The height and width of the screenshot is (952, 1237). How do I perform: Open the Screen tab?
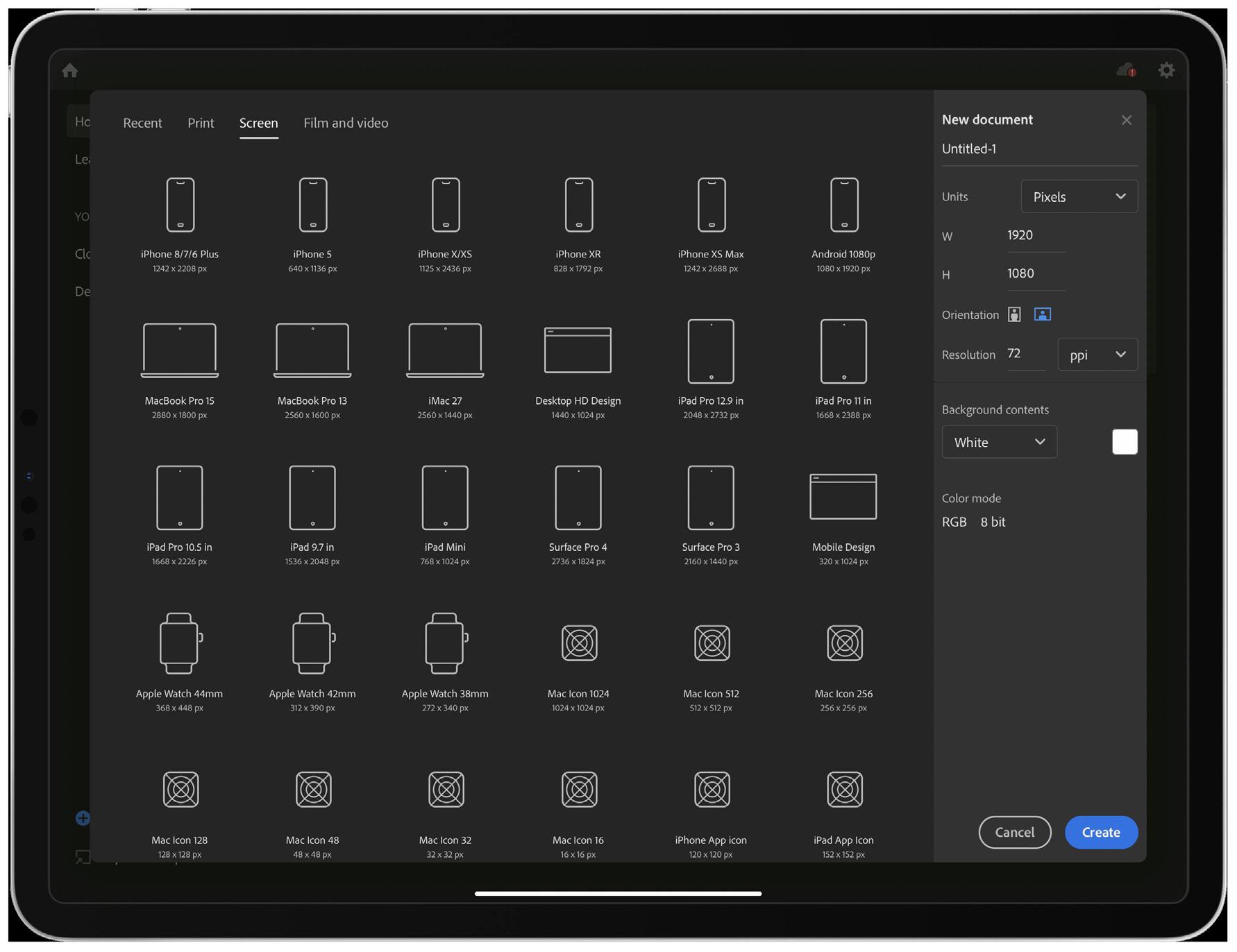tap(258, 123)
